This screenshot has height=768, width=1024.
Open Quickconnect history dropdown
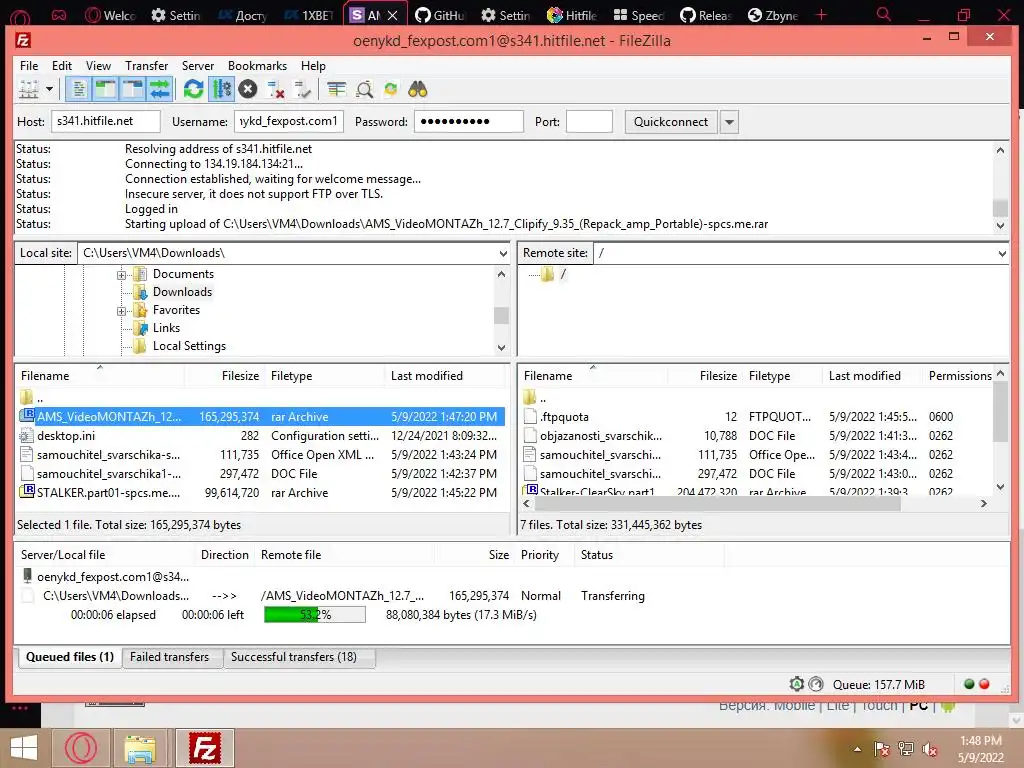[729, 122]
